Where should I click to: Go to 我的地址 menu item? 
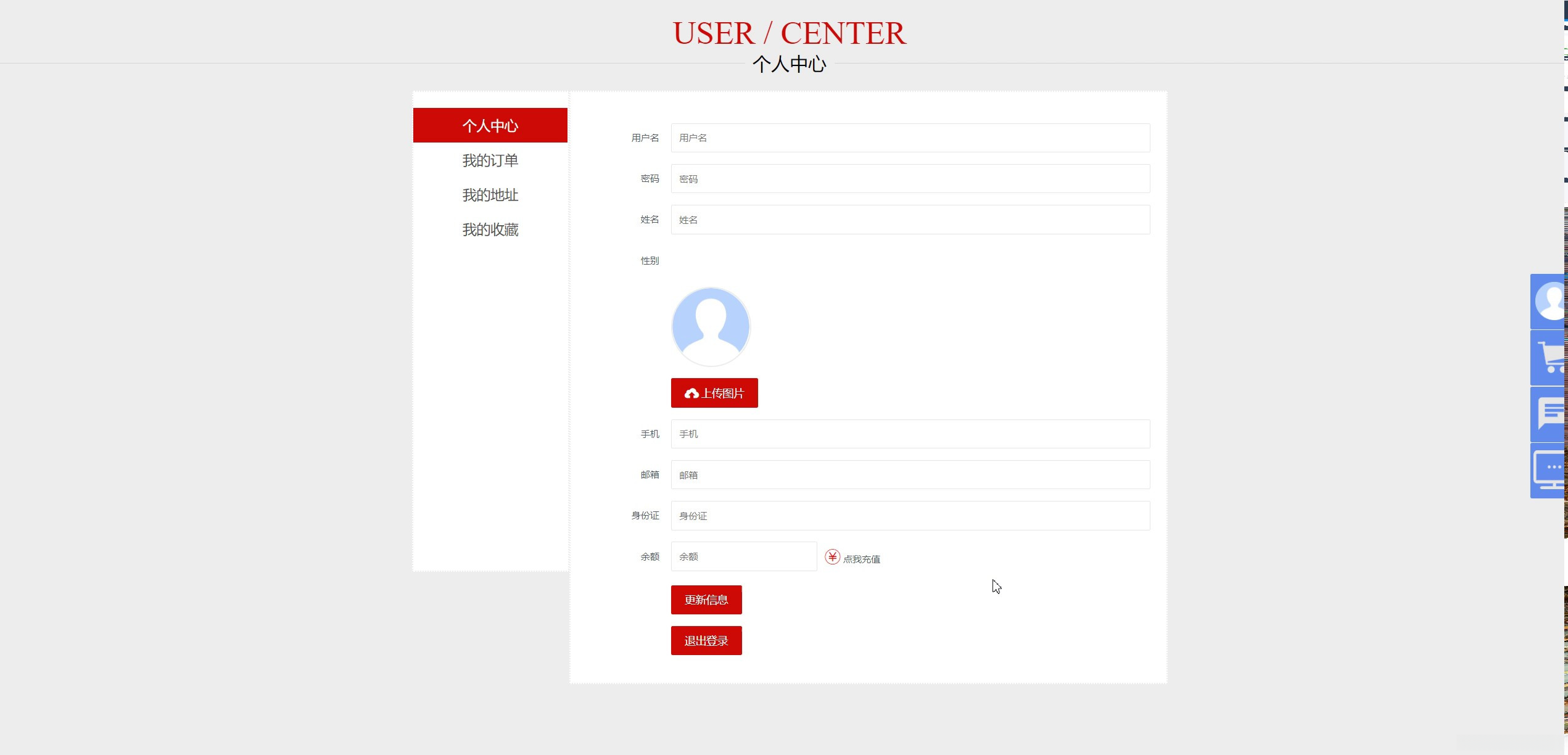click(x=490, y=195)
